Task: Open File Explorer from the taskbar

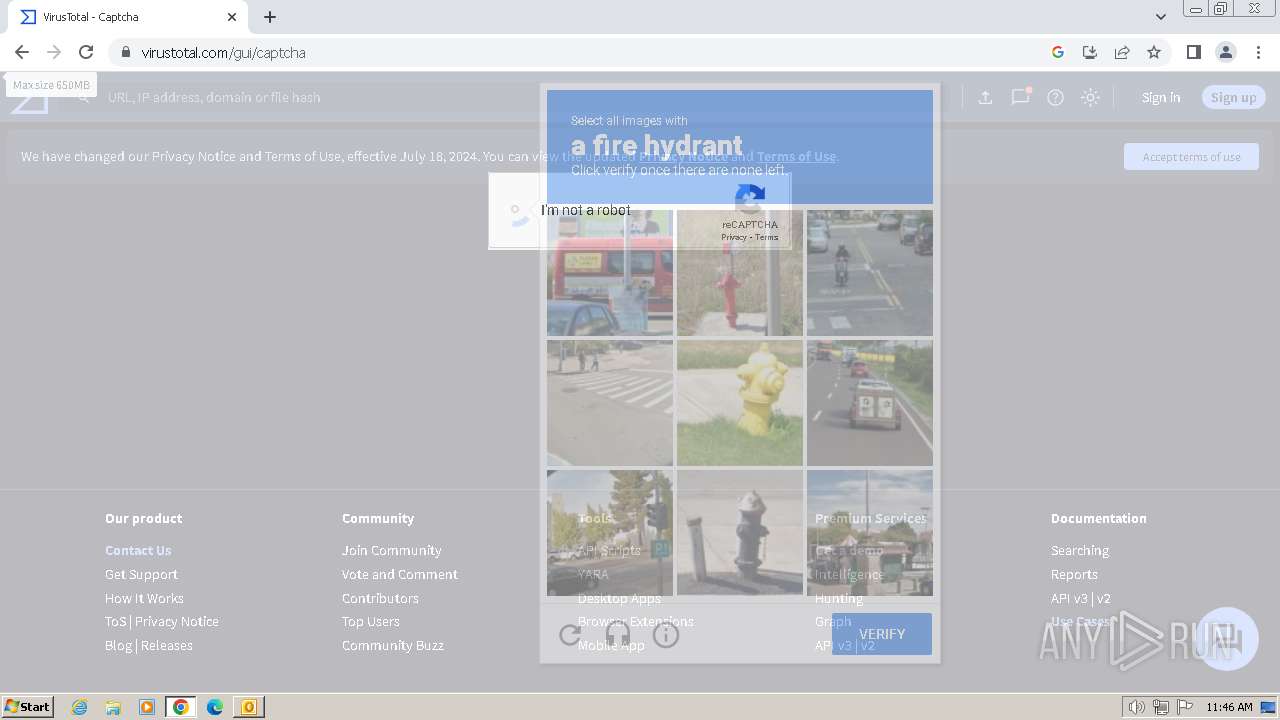Action: point(113,707)
